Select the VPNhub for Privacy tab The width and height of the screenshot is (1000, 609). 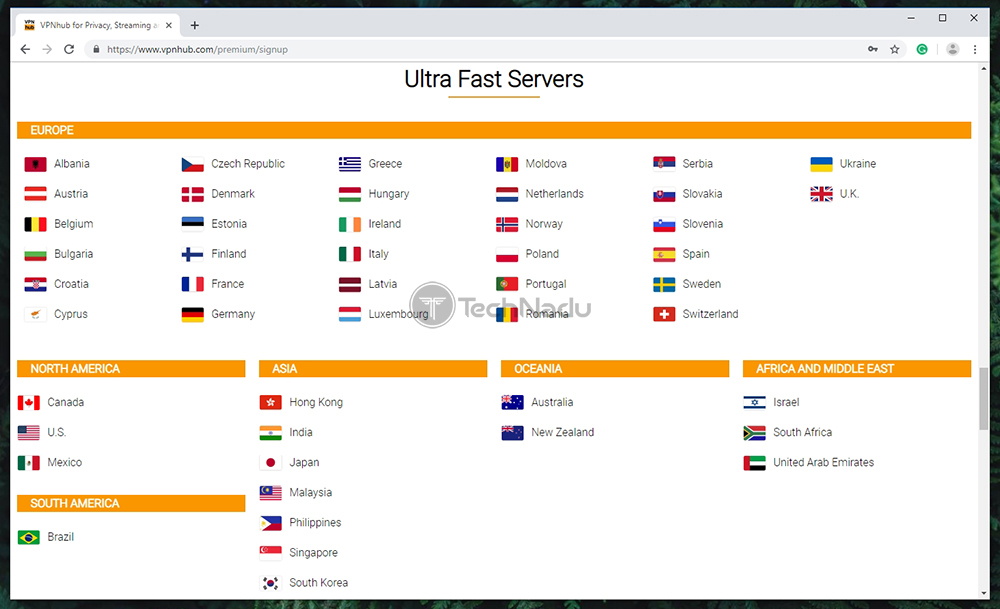pyautogui.click(x=98, y=26)
